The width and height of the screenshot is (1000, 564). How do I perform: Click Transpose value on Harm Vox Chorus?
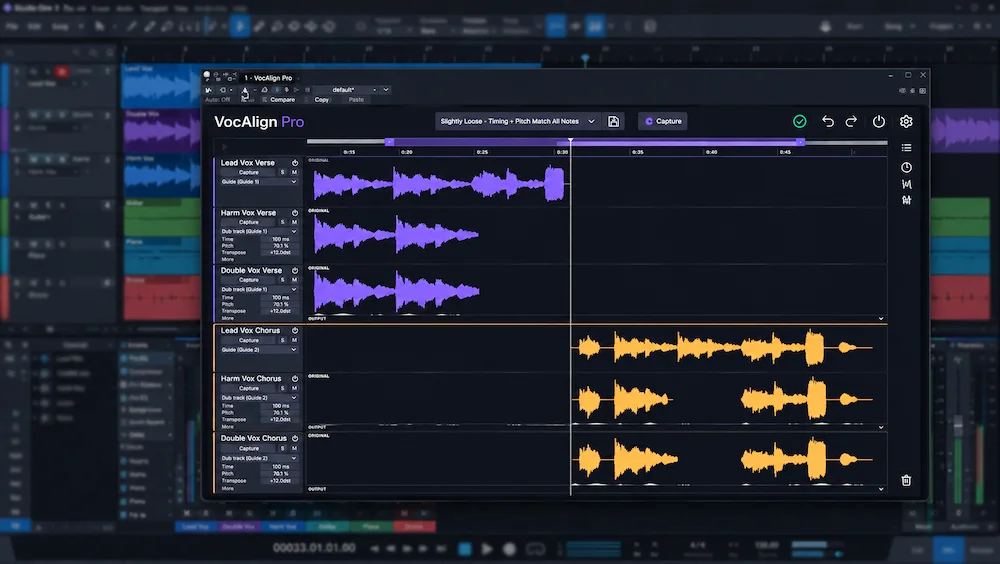tap(281, 419)
